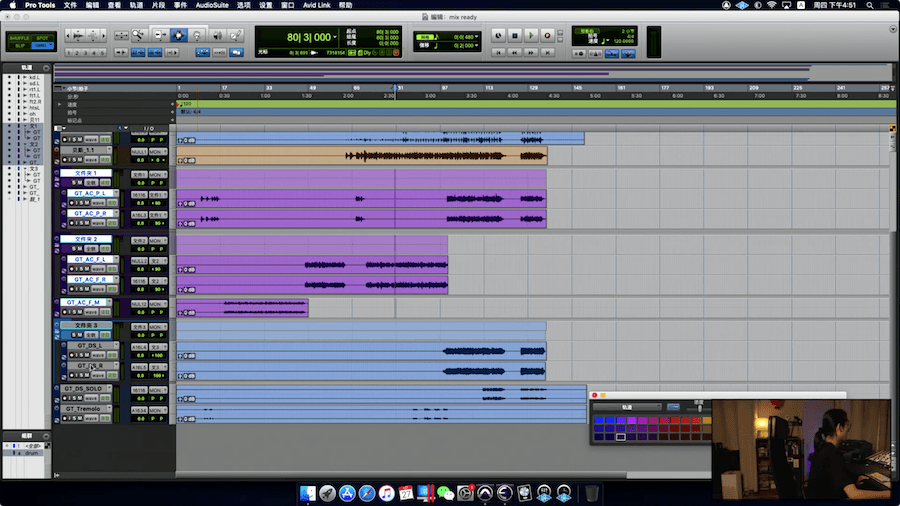Screen dimensions: 900x506
Task: Click the Return to Zero button
Action: [498, 52]
